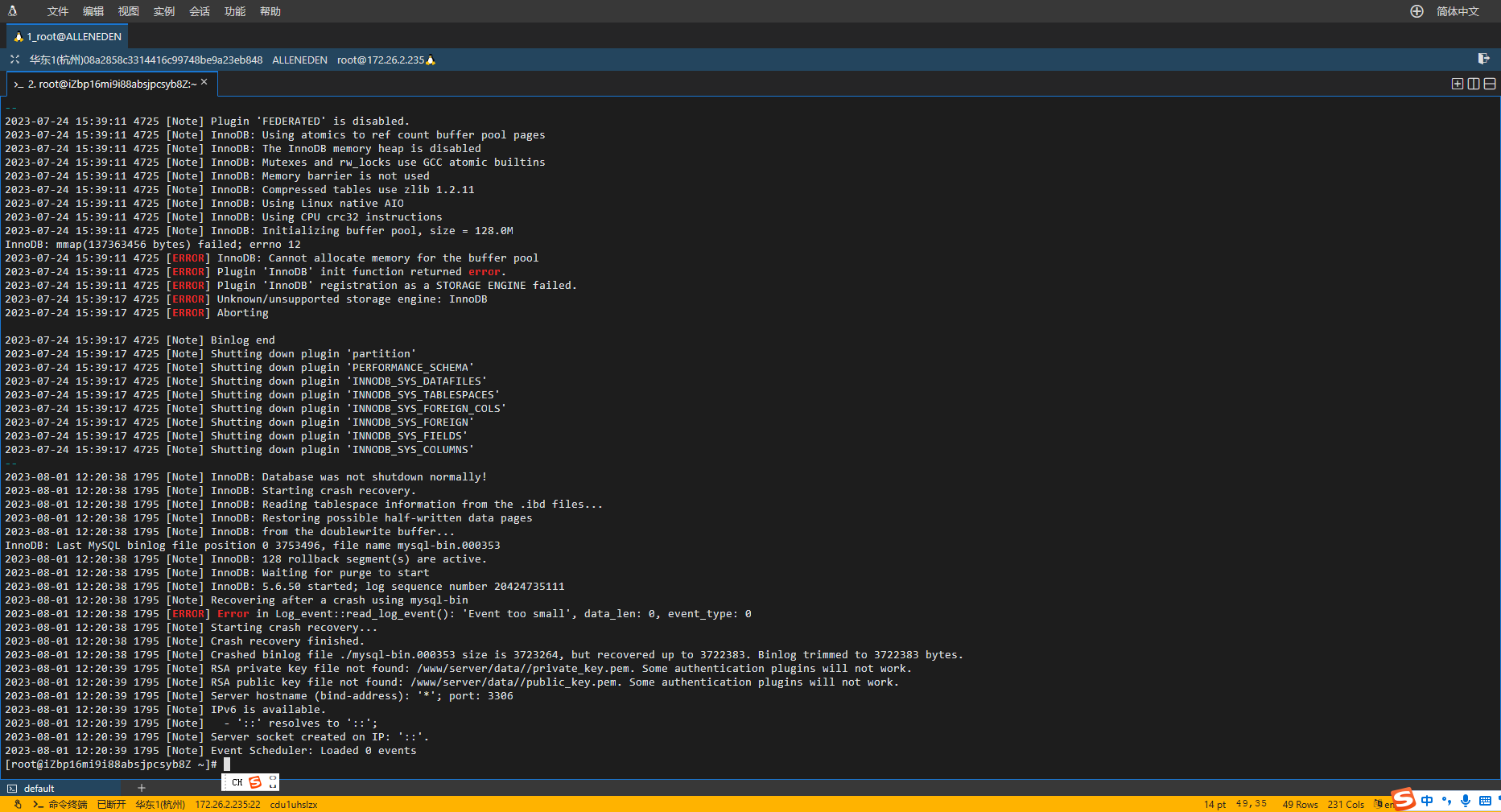Add new terminal pane via the plus-box icon
The width and height of the screenshot is (1501, 812).
pos(1458,84)
